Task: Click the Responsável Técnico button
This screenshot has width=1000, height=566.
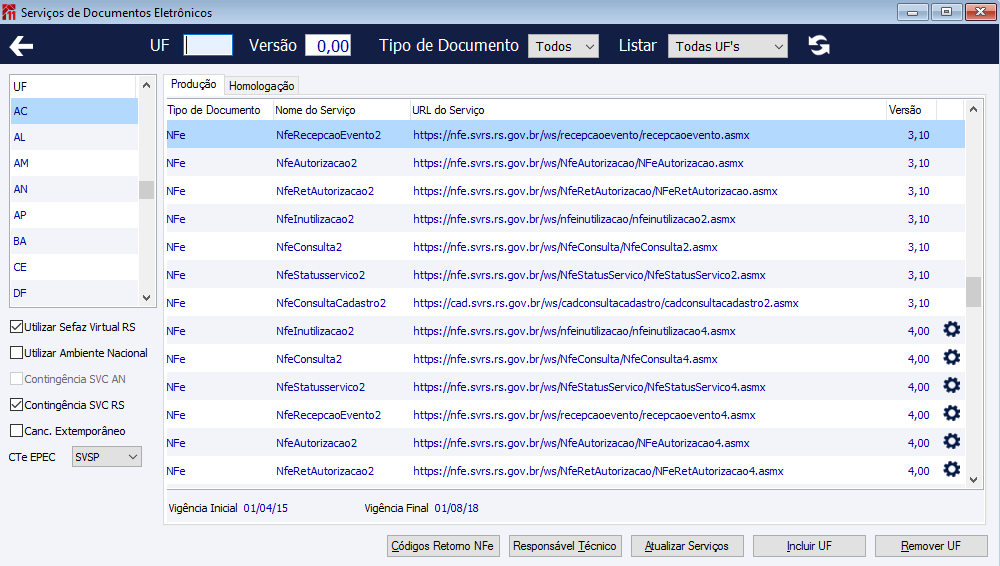Action: coord(565,546)
